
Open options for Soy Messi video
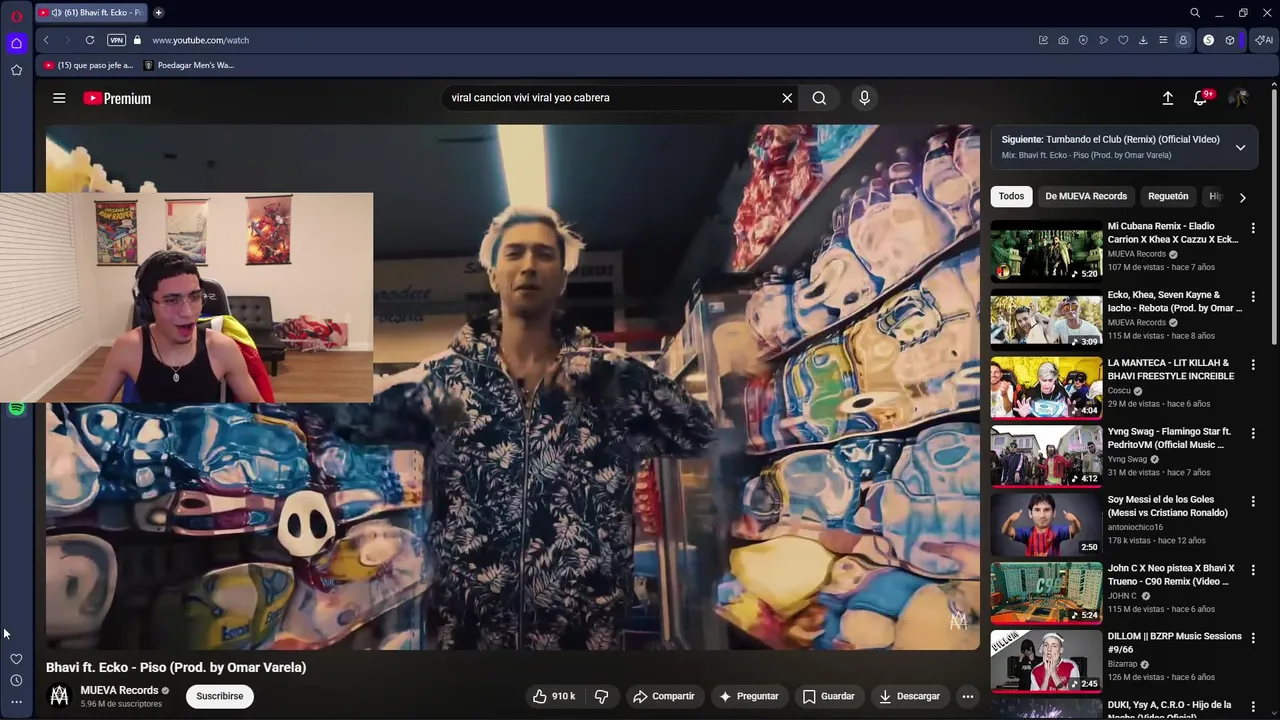pyautogui.click(x=1253, y=502)
